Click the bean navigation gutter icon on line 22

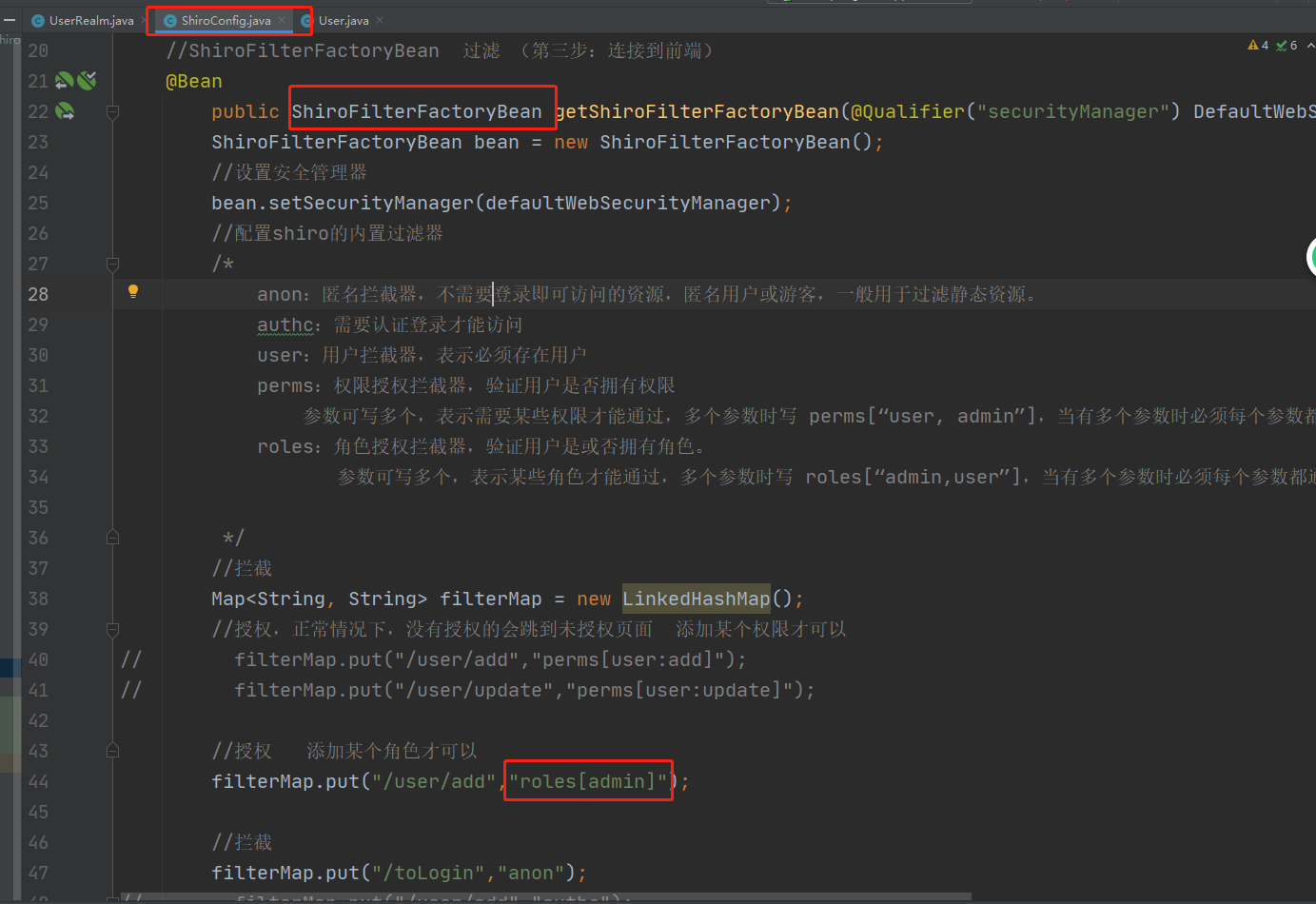click(65, 111)
